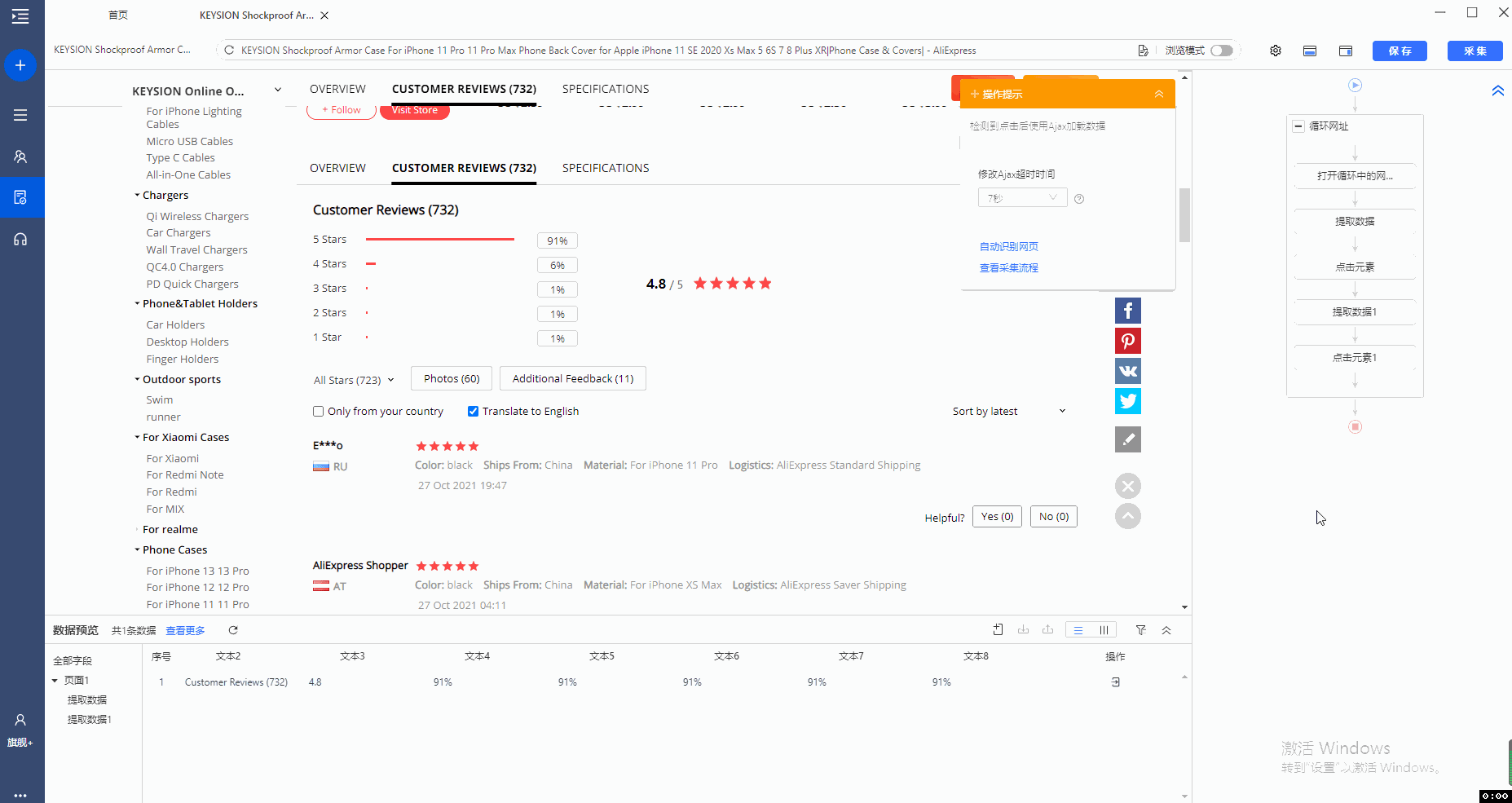Click the pencil edit icon below Twitter
This screenshot has height=803, width=1512.
[x=1128, y=439]
